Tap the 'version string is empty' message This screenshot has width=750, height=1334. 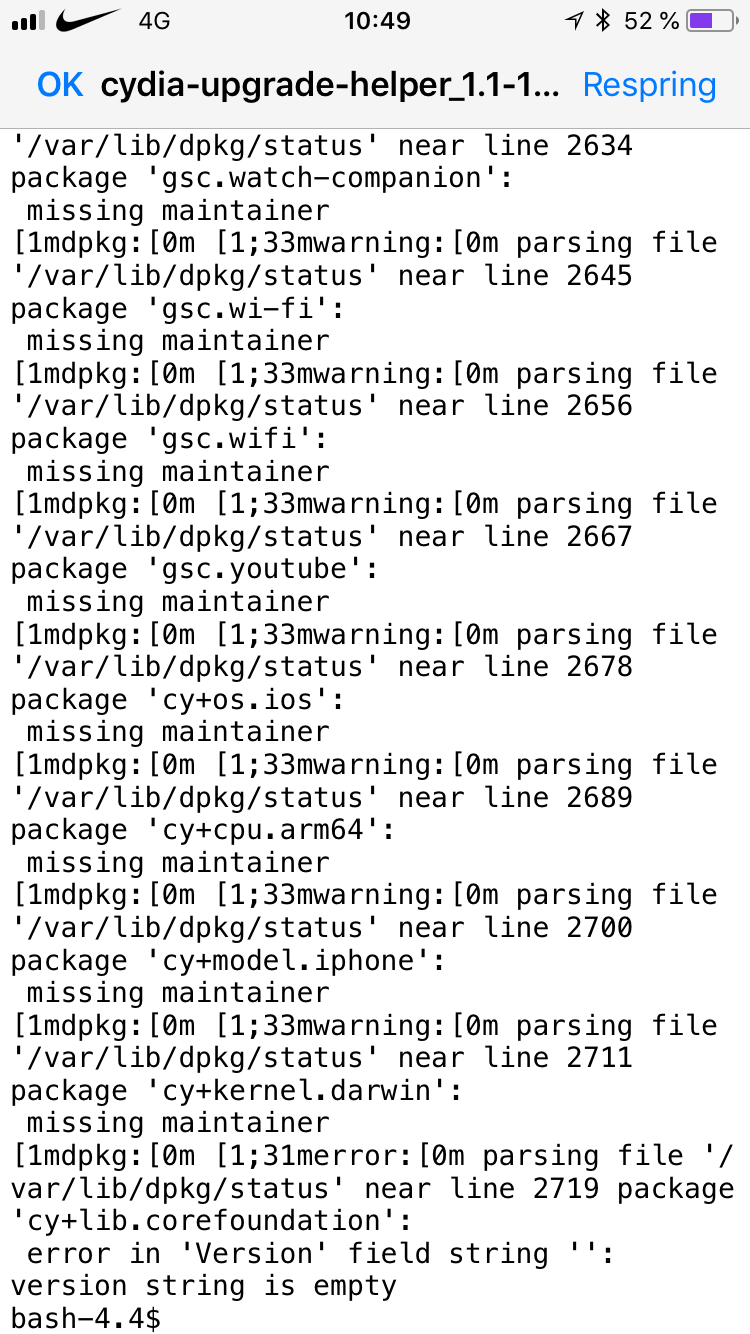(x=204, y=1285)
